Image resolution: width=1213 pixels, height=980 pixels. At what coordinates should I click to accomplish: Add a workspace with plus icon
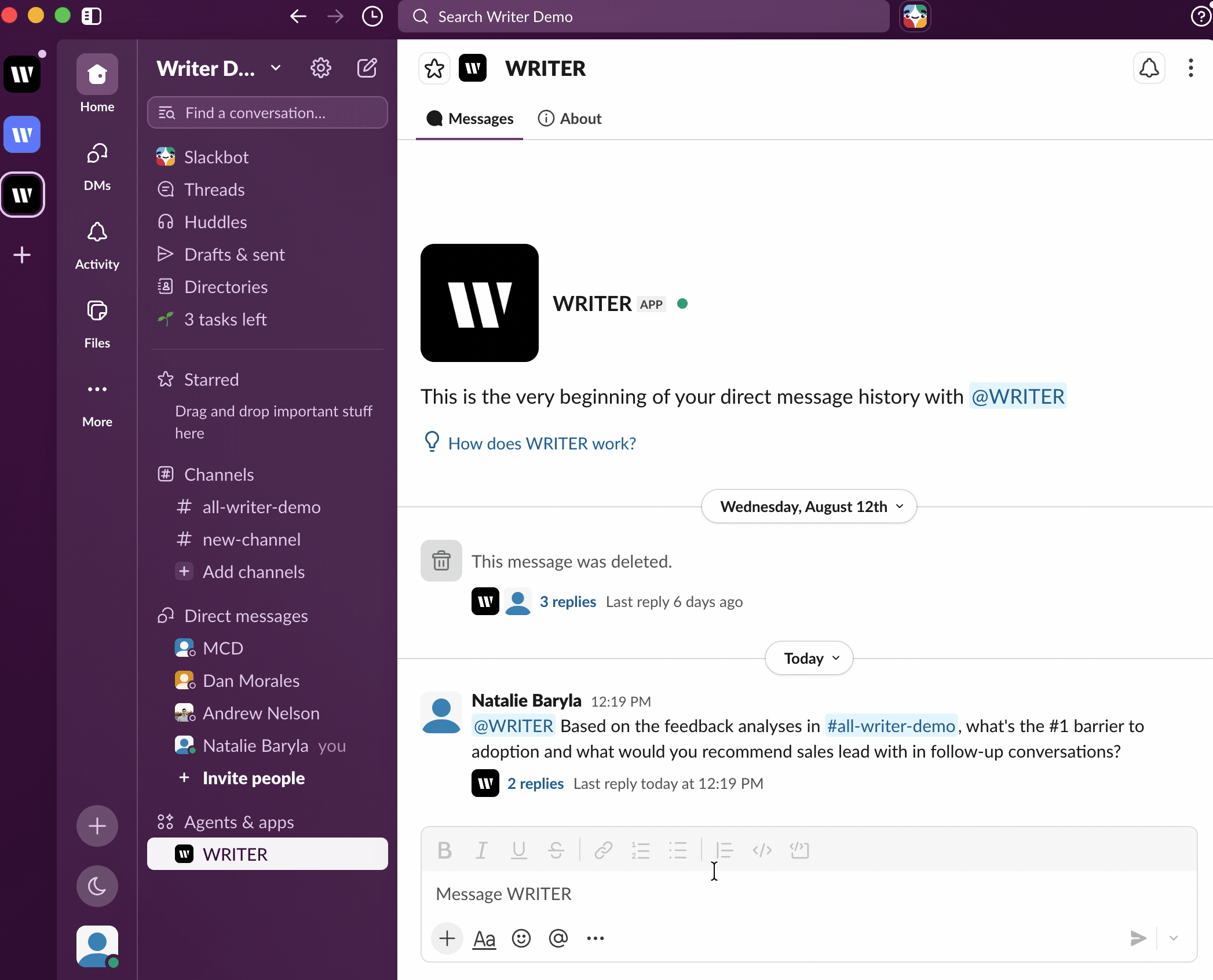pyautogui.click(x=22, y=255)
